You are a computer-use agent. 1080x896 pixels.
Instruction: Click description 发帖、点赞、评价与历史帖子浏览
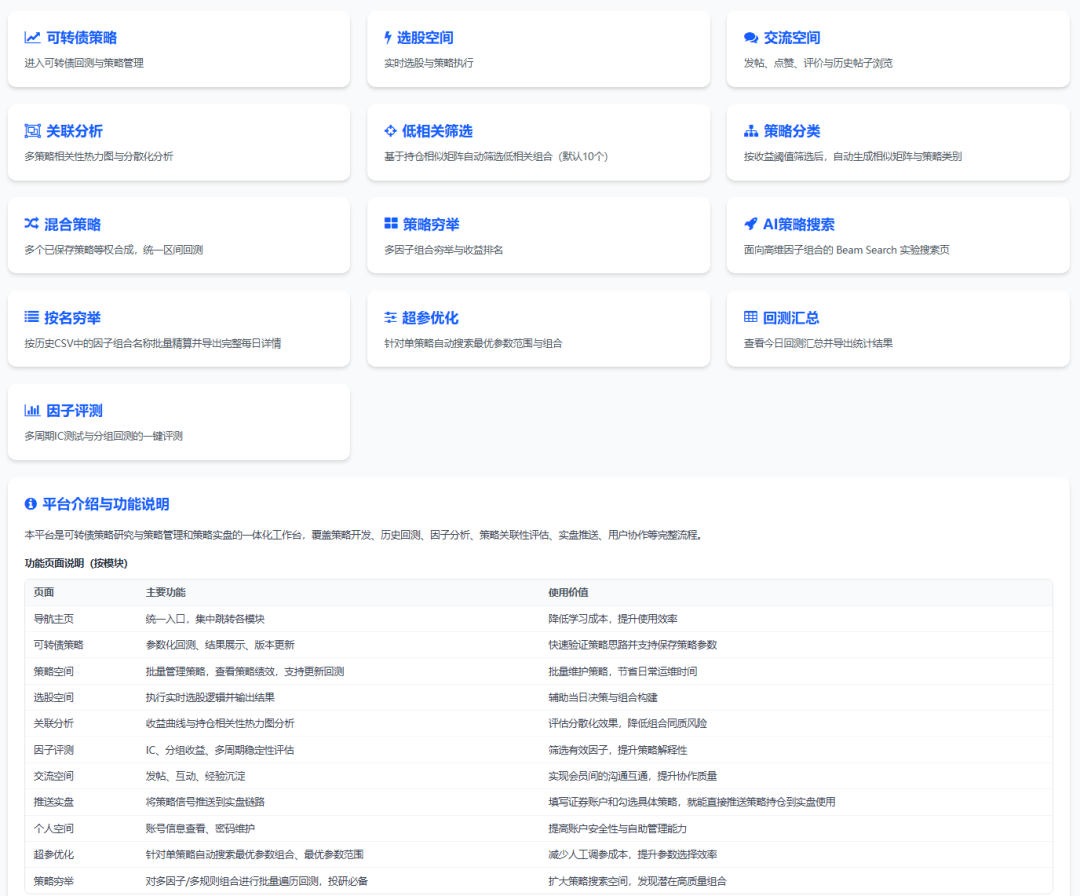click(818, 63)
